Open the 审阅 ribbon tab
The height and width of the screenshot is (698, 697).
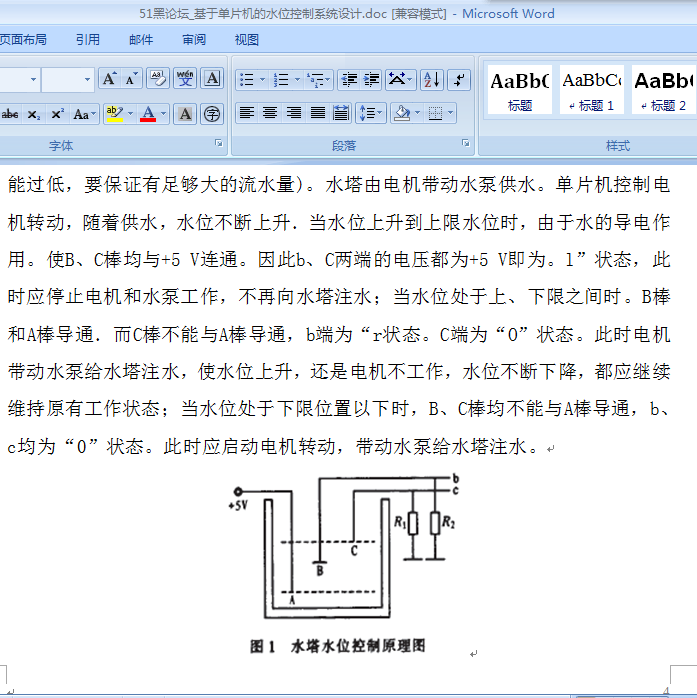pos(194,40)
